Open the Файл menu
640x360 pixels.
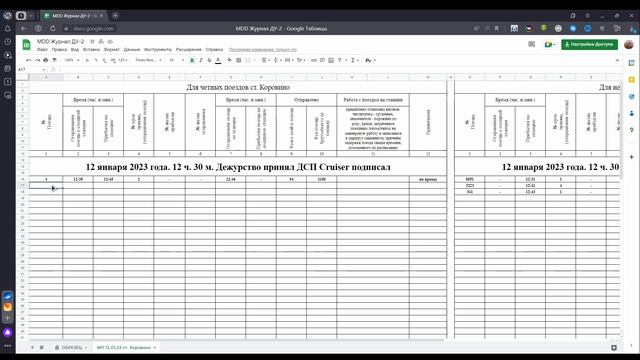42,49
